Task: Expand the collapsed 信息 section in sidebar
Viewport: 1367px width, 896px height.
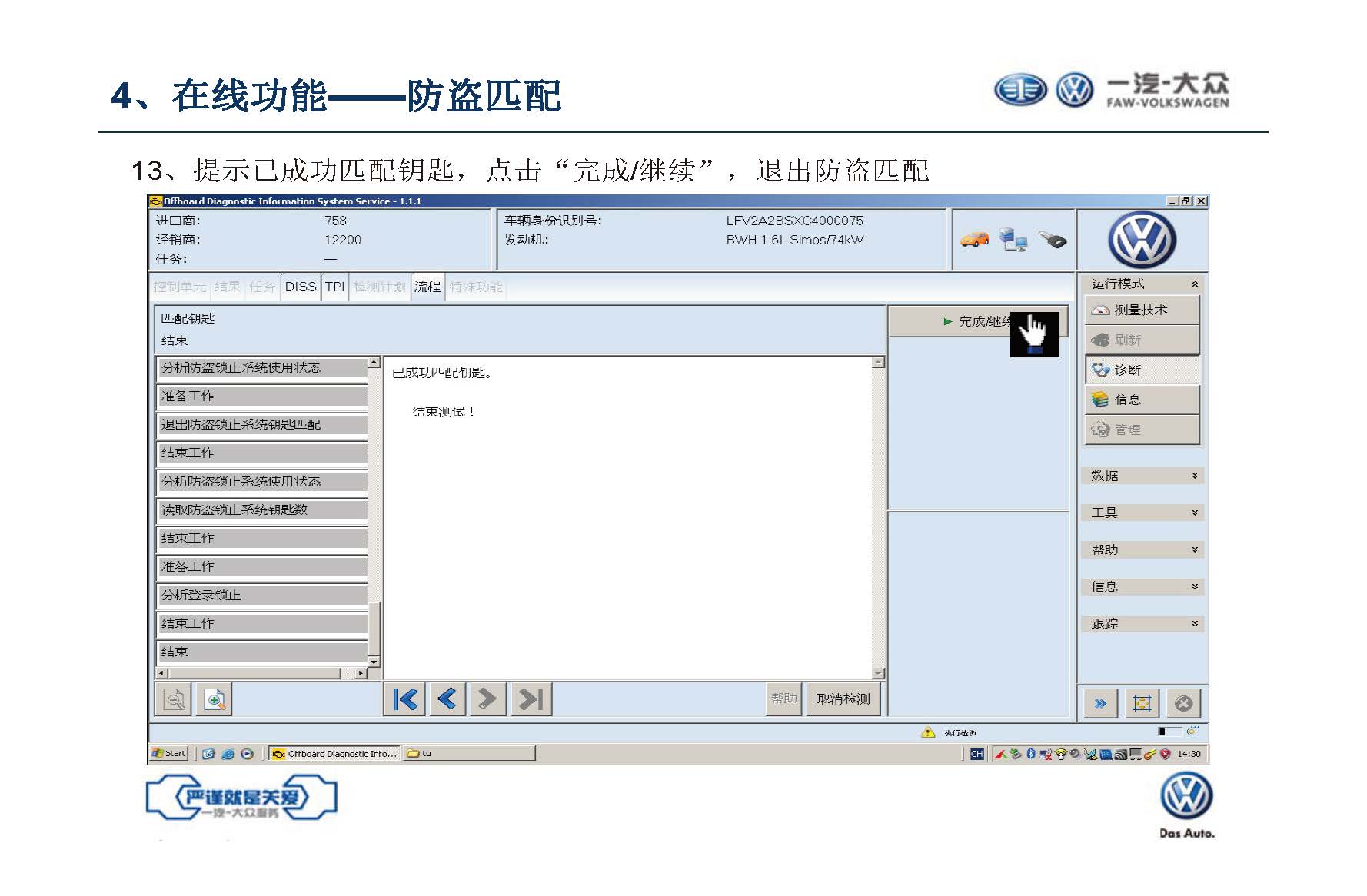Action: click(1142, 586)
